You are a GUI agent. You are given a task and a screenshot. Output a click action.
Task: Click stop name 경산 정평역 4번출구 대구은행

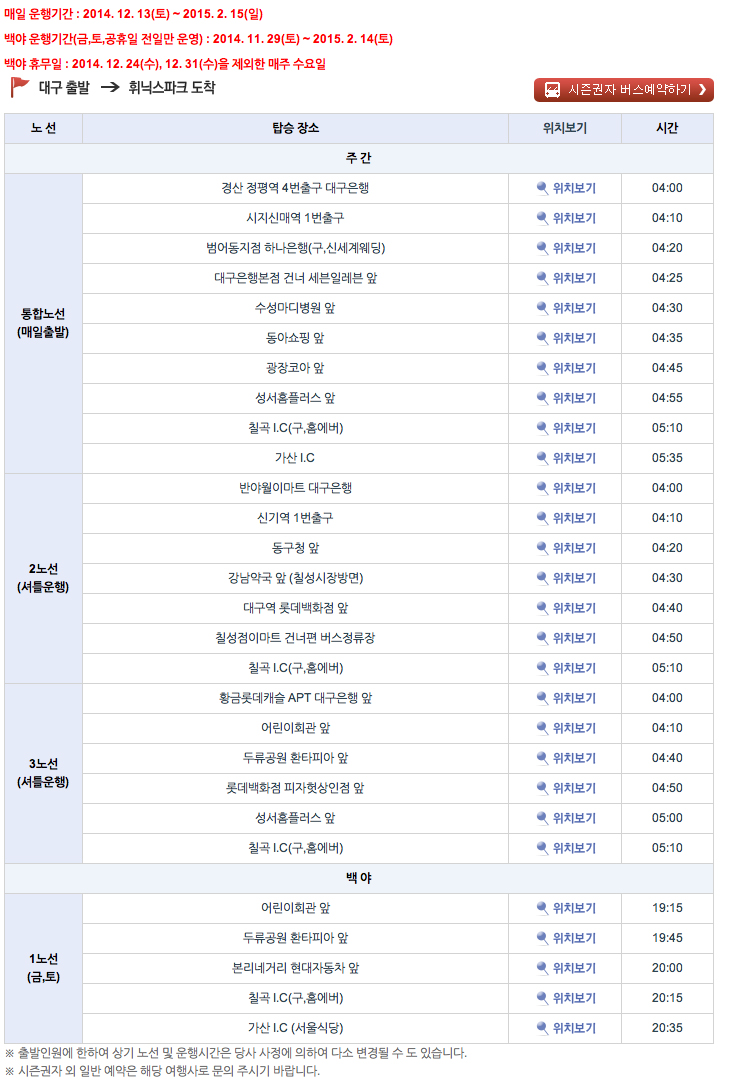point(295,188)
